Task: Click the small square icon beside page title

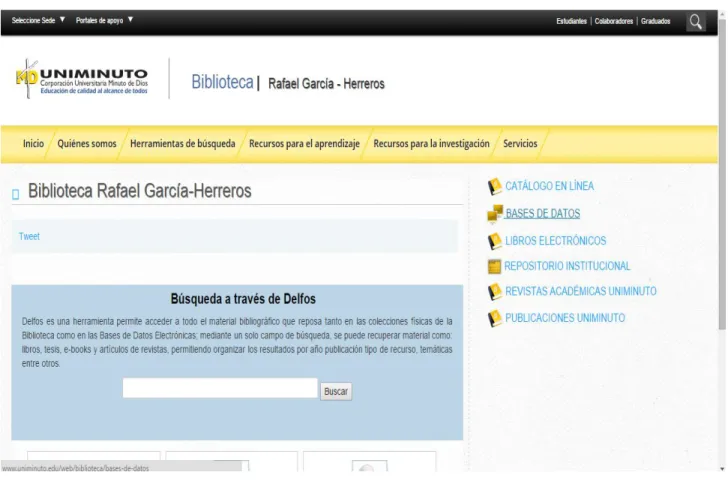Action: pos(16,194)
